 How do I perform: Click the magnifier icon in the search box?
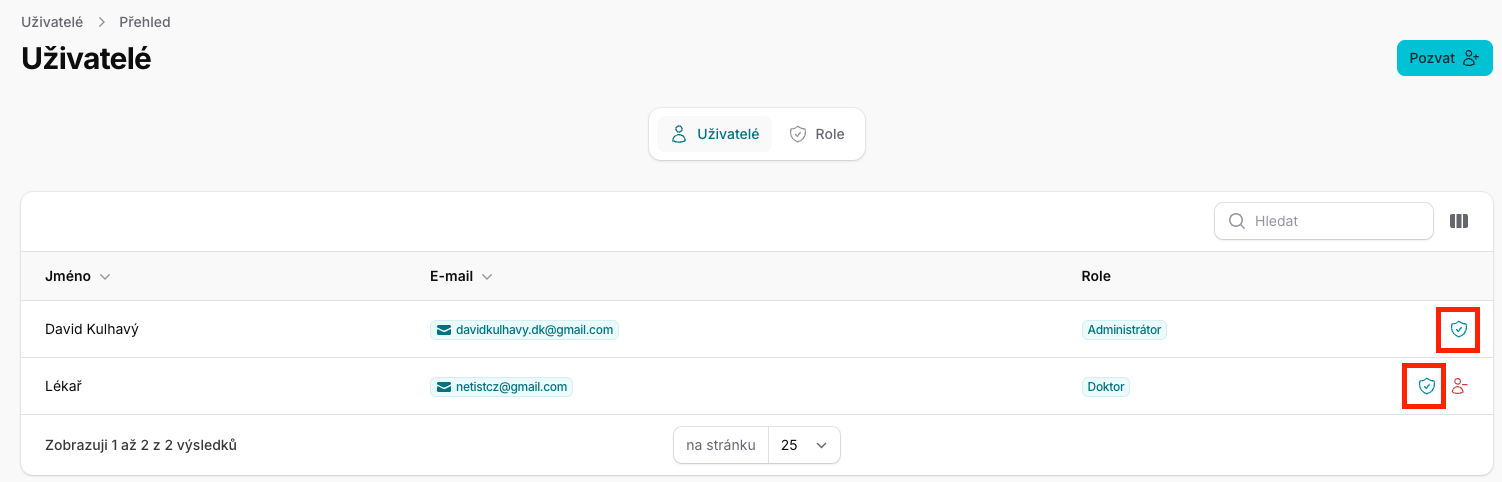click(1236, 221)
